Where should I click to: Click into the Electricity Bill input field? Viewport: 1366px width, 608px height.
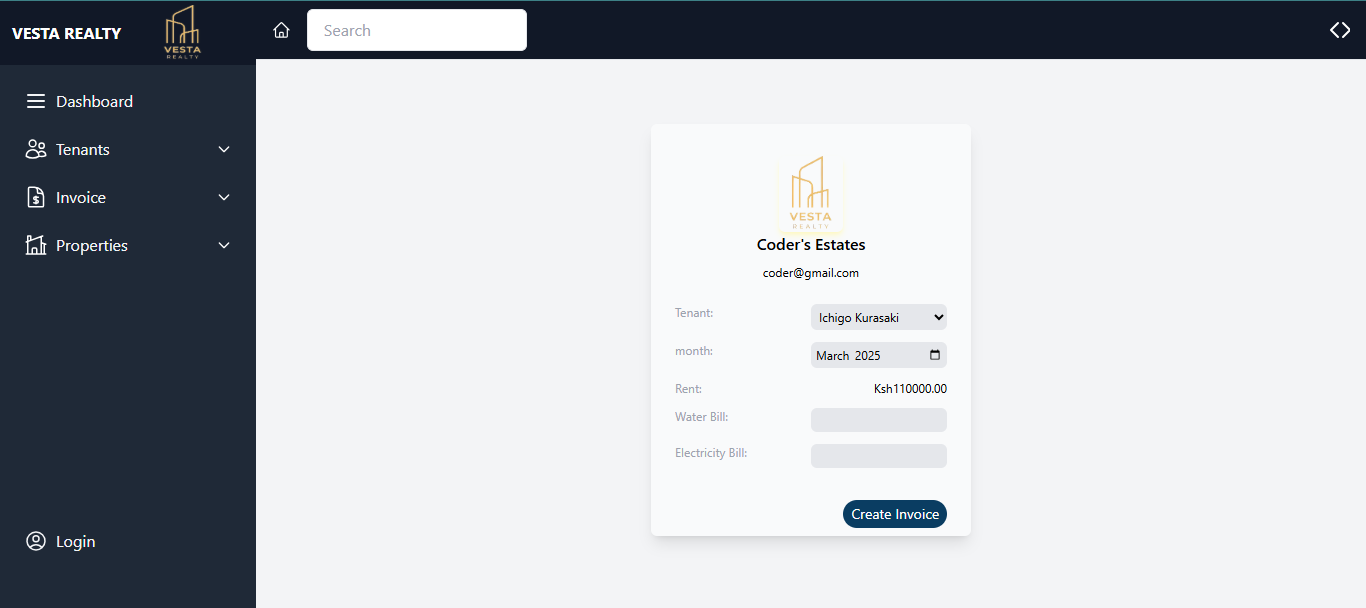878,456
